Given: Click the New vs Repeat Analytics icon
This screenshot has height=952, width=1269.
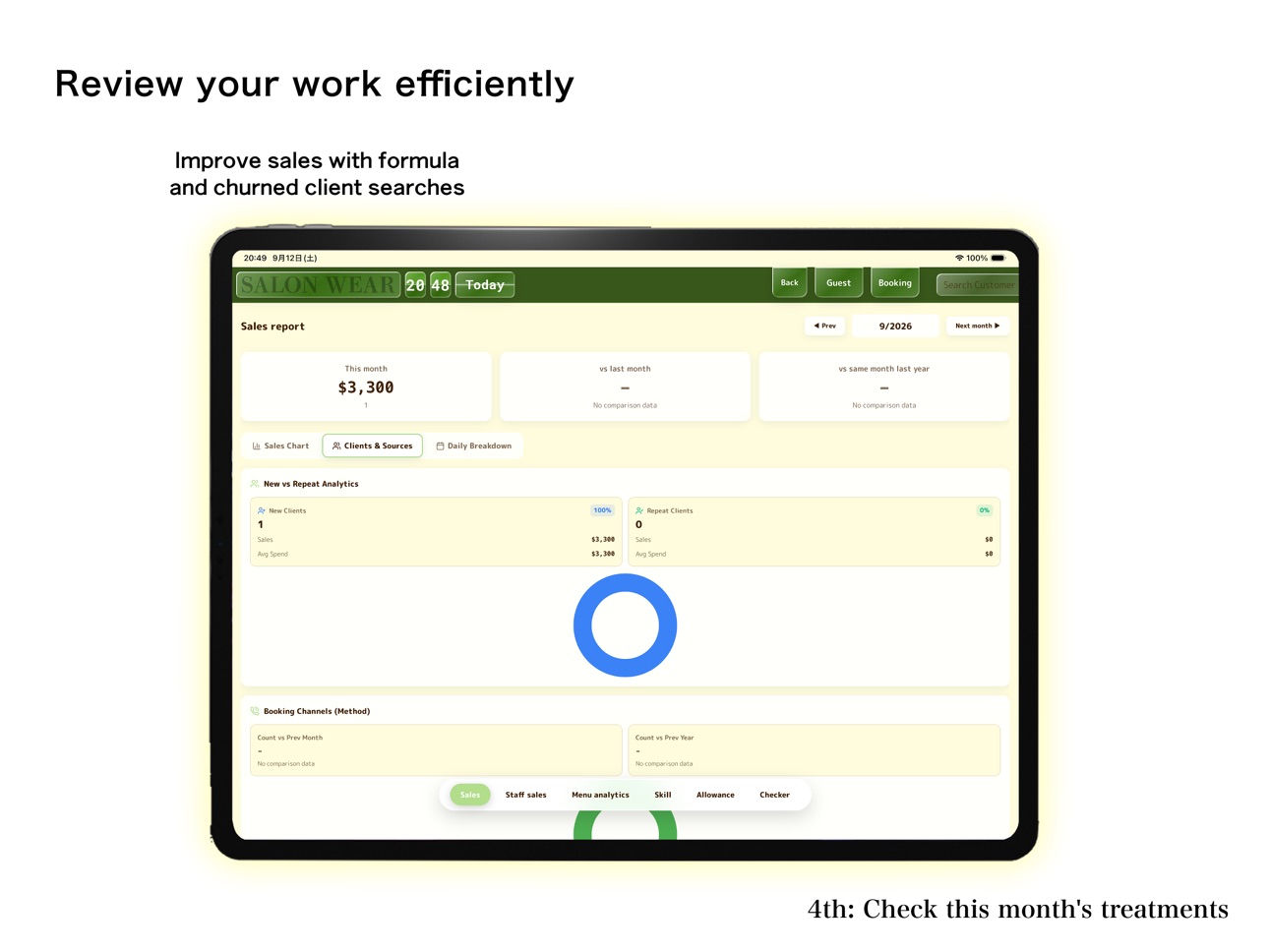Looking at the screenshot, I should (255, 484).
